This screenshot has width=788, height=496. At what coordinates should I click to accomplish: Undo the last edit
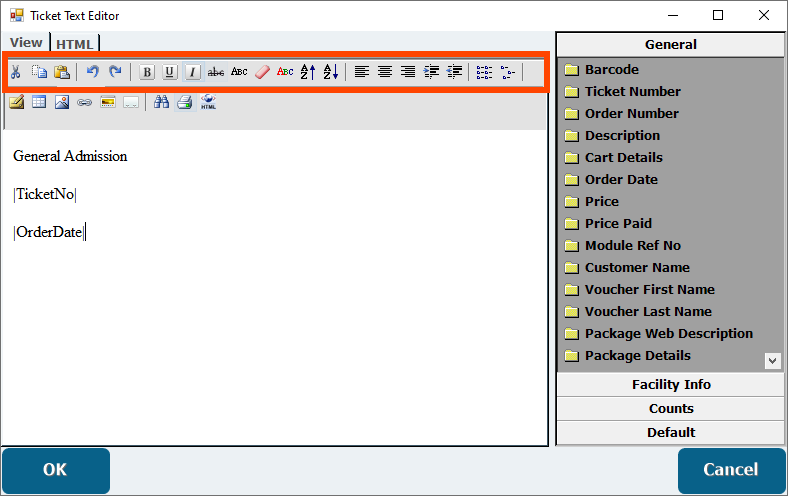[93, 72]
